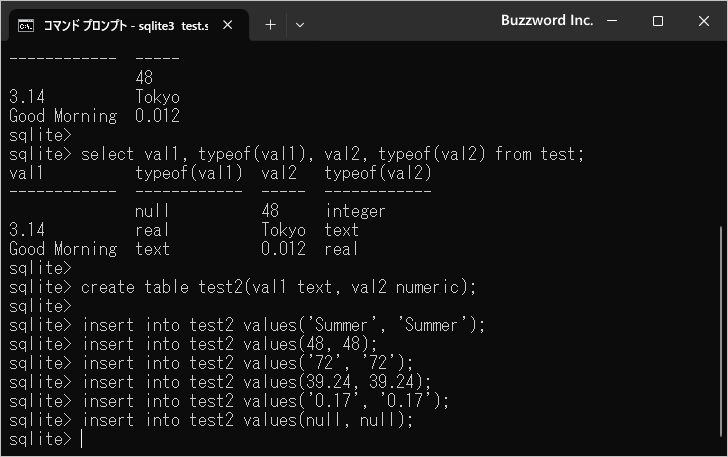Minimize the terminal window

(613, 21)
